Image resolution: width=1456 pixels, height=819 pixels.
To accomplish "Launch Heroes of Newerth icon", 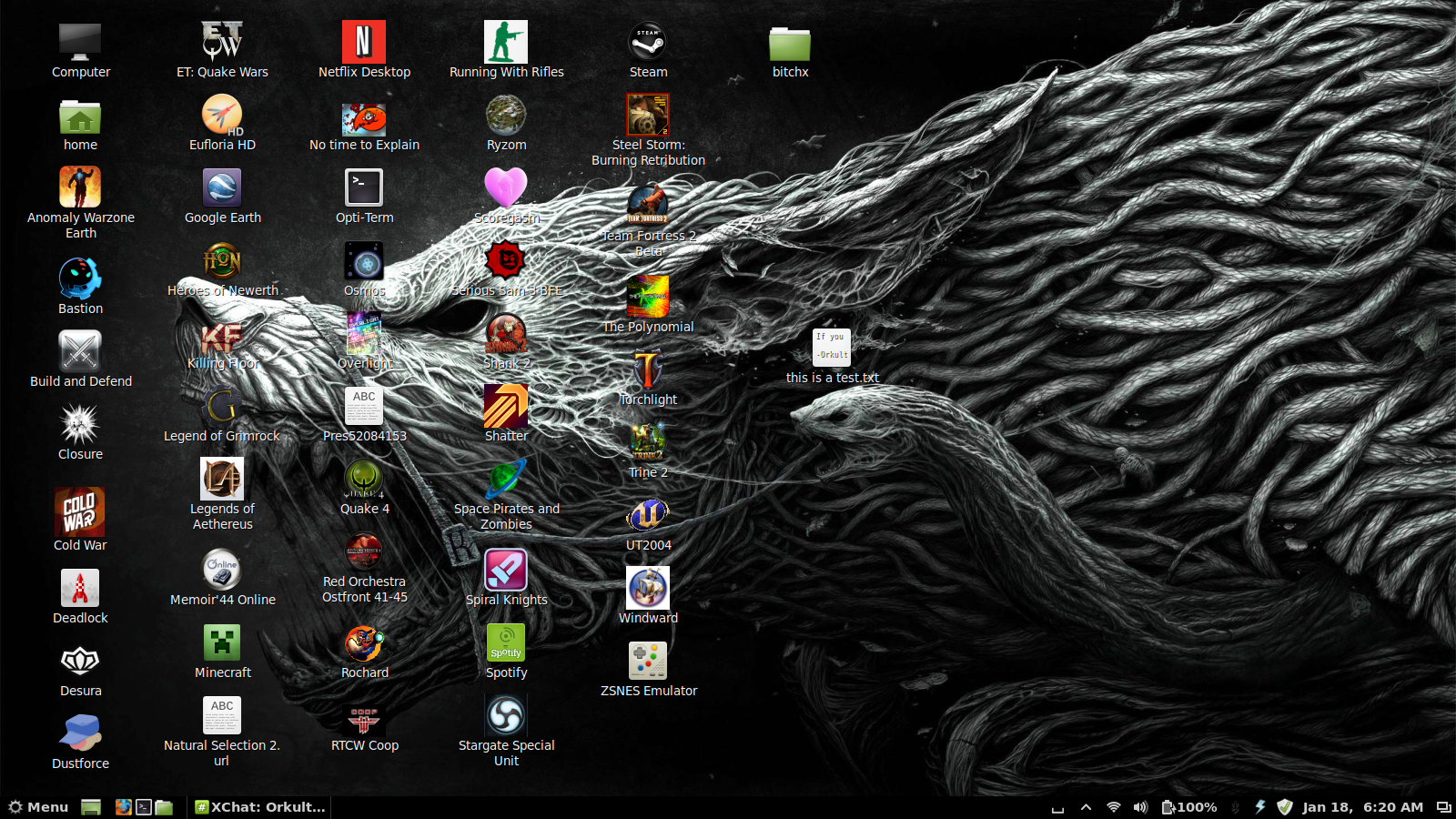I will click(x=222, y=260).
